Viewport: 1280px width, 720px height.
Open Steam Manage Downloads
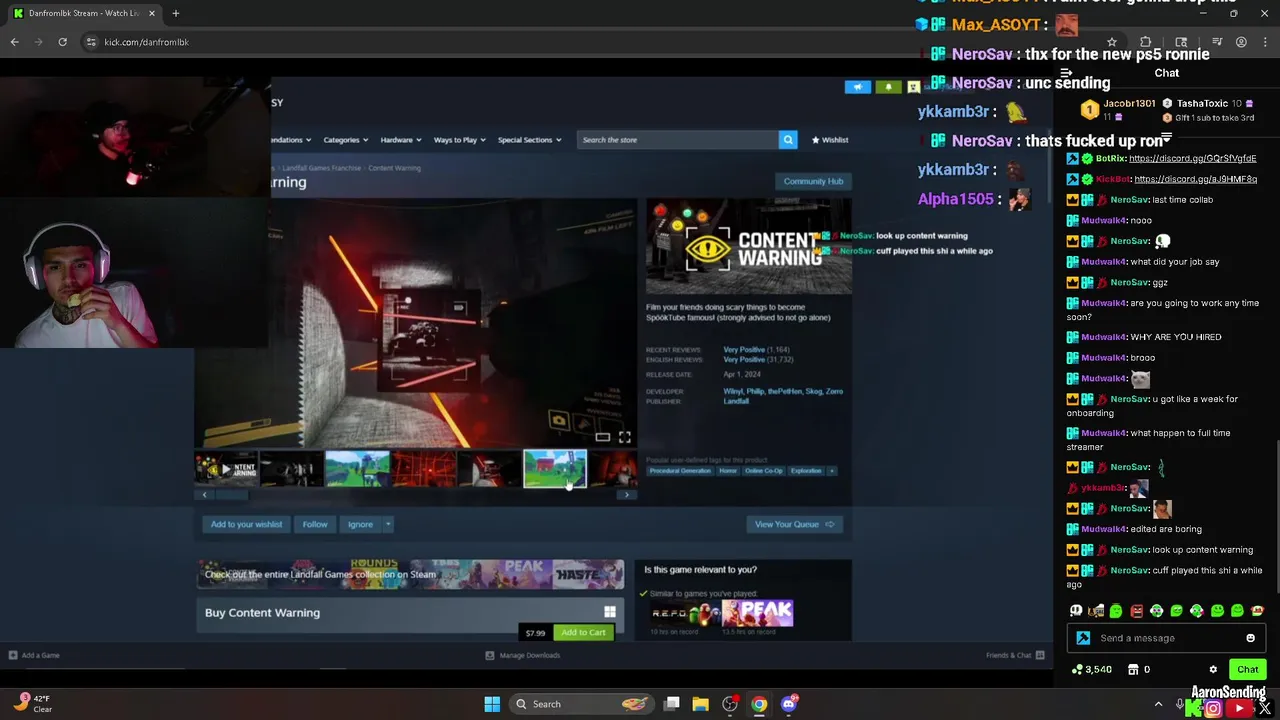coord(522,655)
